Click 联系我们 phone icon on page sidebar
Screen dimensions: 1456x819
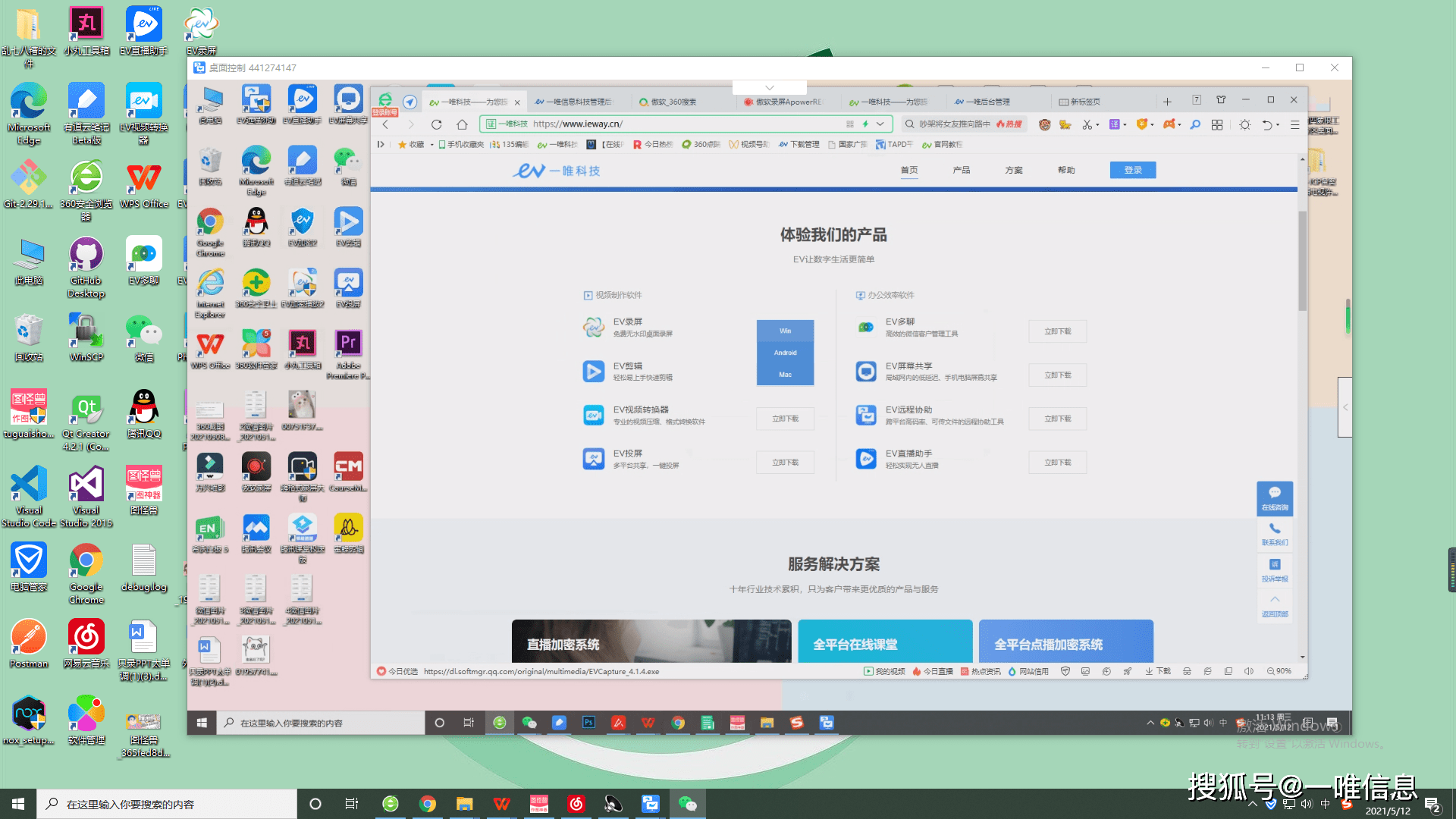point(1275,533)
